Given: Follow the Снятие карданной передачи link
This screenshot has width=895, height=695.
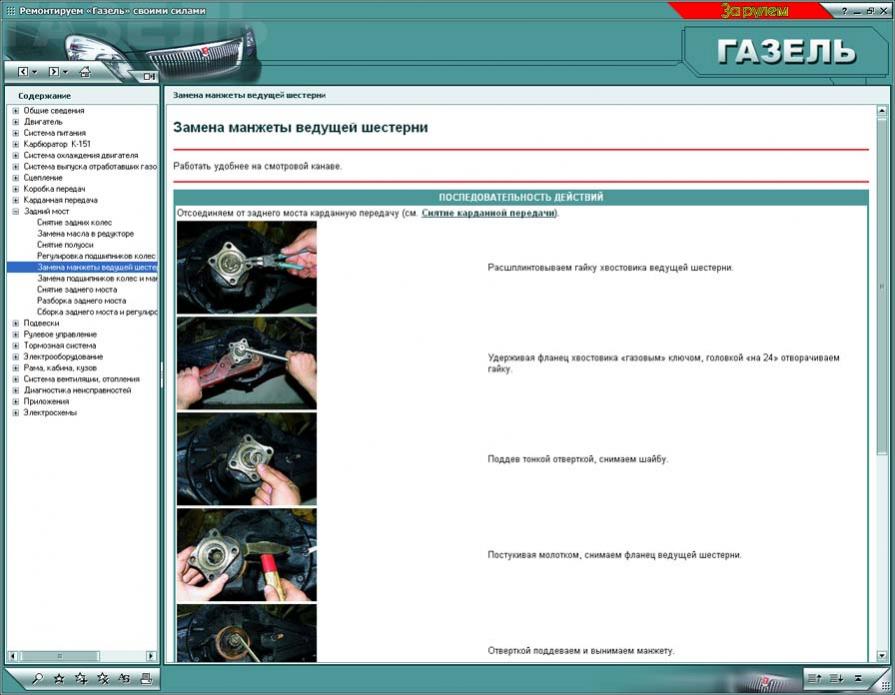Looking at the screenshot, I should tap(489, 213).
